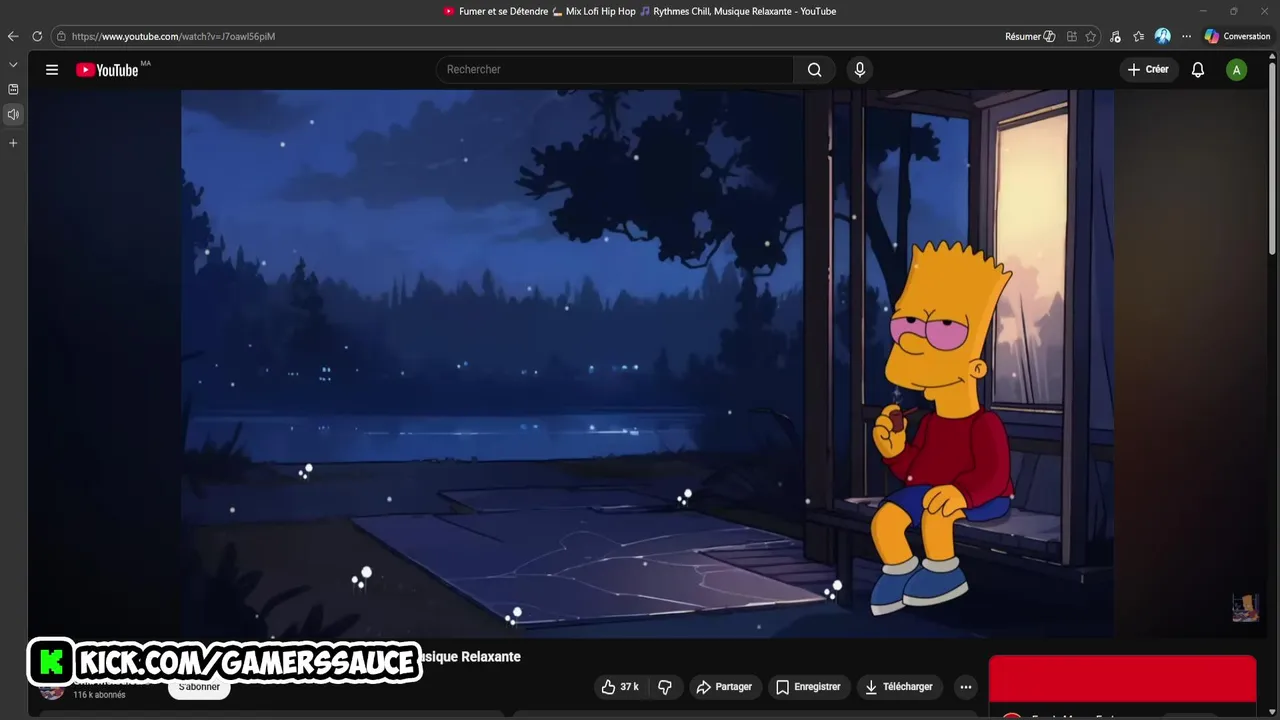1280x720 pixels.
Task: Click the small video thumbnail at right edge
Action: coord(1245,608)
